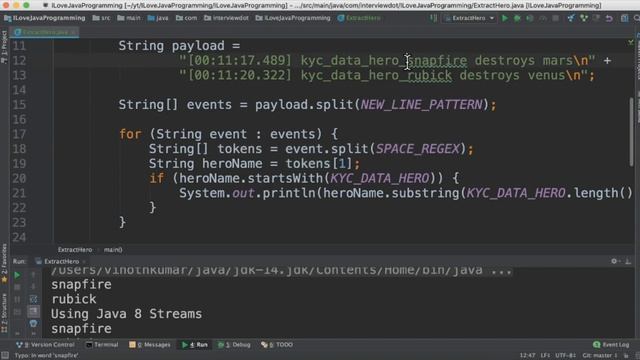Click the main folder breadcrumb

point(129,18)
